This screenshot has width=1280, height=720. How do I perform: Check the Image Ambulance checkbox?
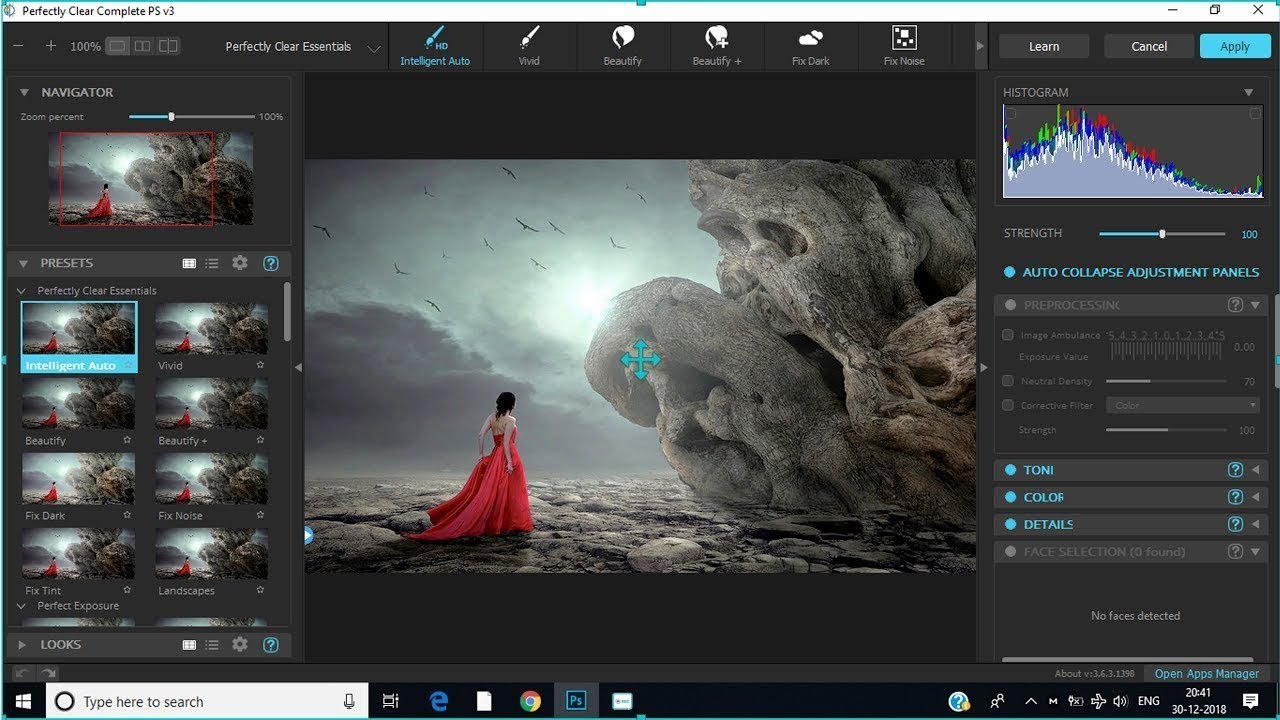click(x=1008, y=335)
